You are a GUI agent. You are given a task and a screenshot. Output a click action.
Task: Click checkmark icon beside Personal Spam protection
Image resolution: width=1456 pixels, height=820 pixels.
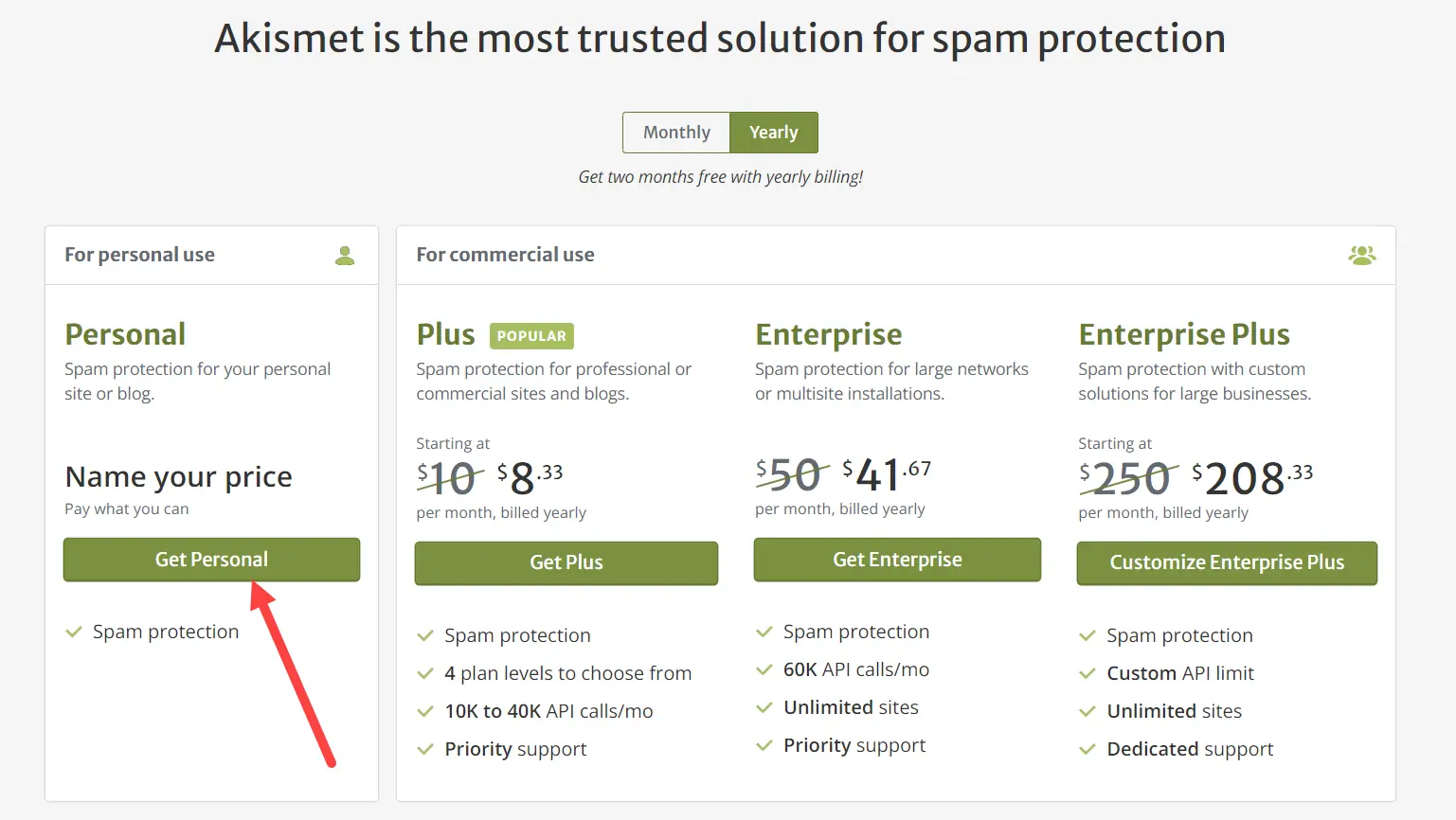pyautogui.click(x=74, y=632)
